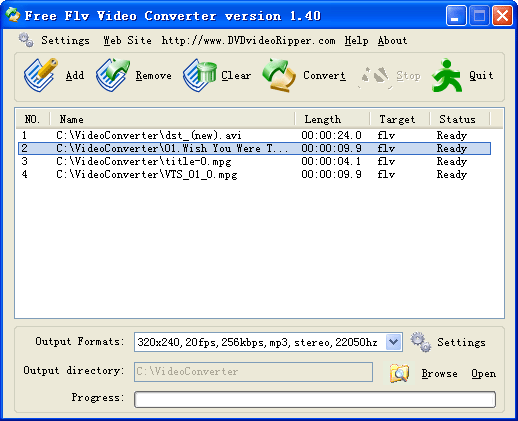Viewport: 518px width, 421px height.
Task: Click the Add button label
Action: (x=75, y=75)
